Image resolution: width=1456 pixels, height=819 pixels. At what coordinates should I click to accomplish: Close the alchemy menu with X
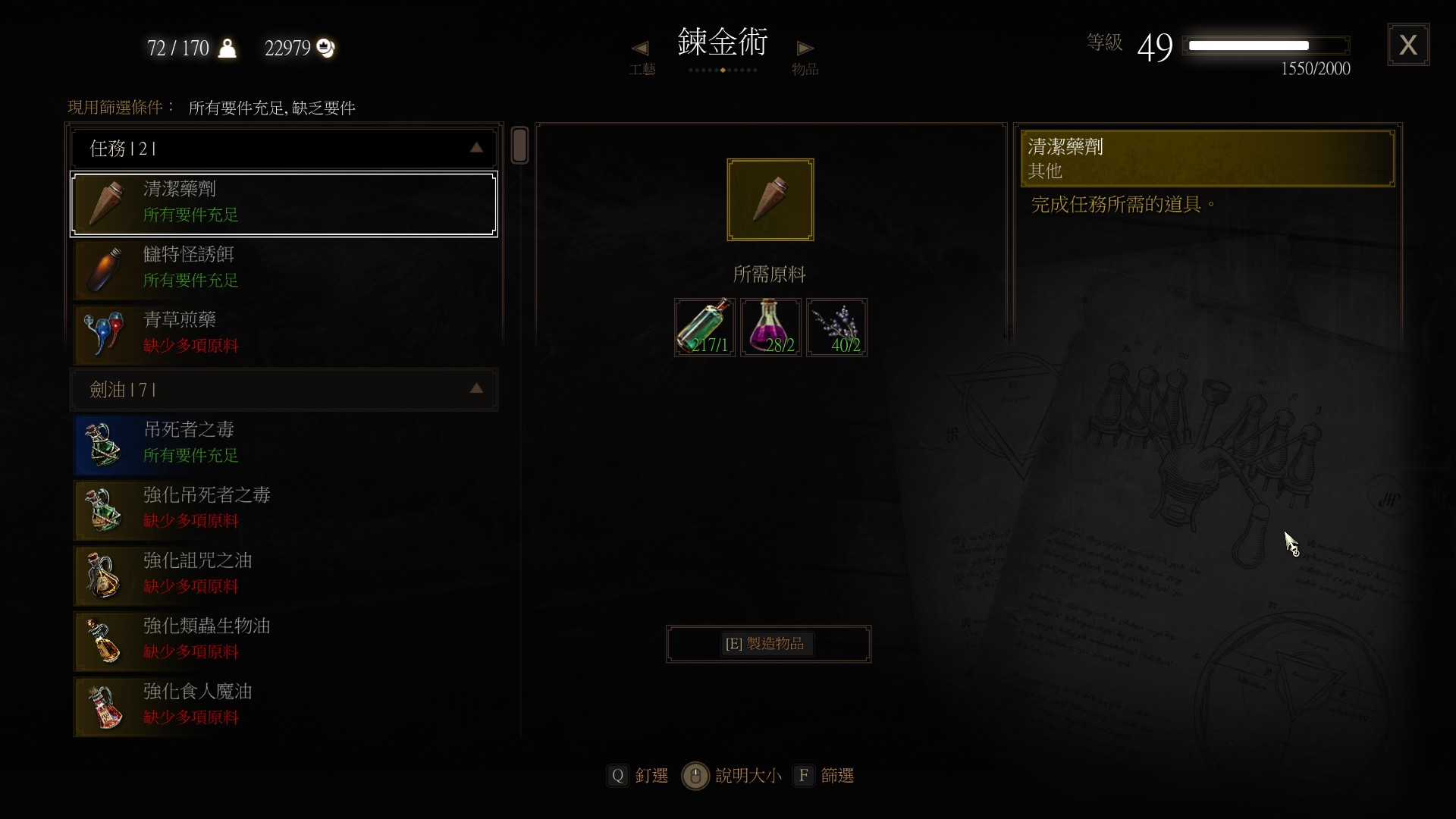(x=1408, y=45)
